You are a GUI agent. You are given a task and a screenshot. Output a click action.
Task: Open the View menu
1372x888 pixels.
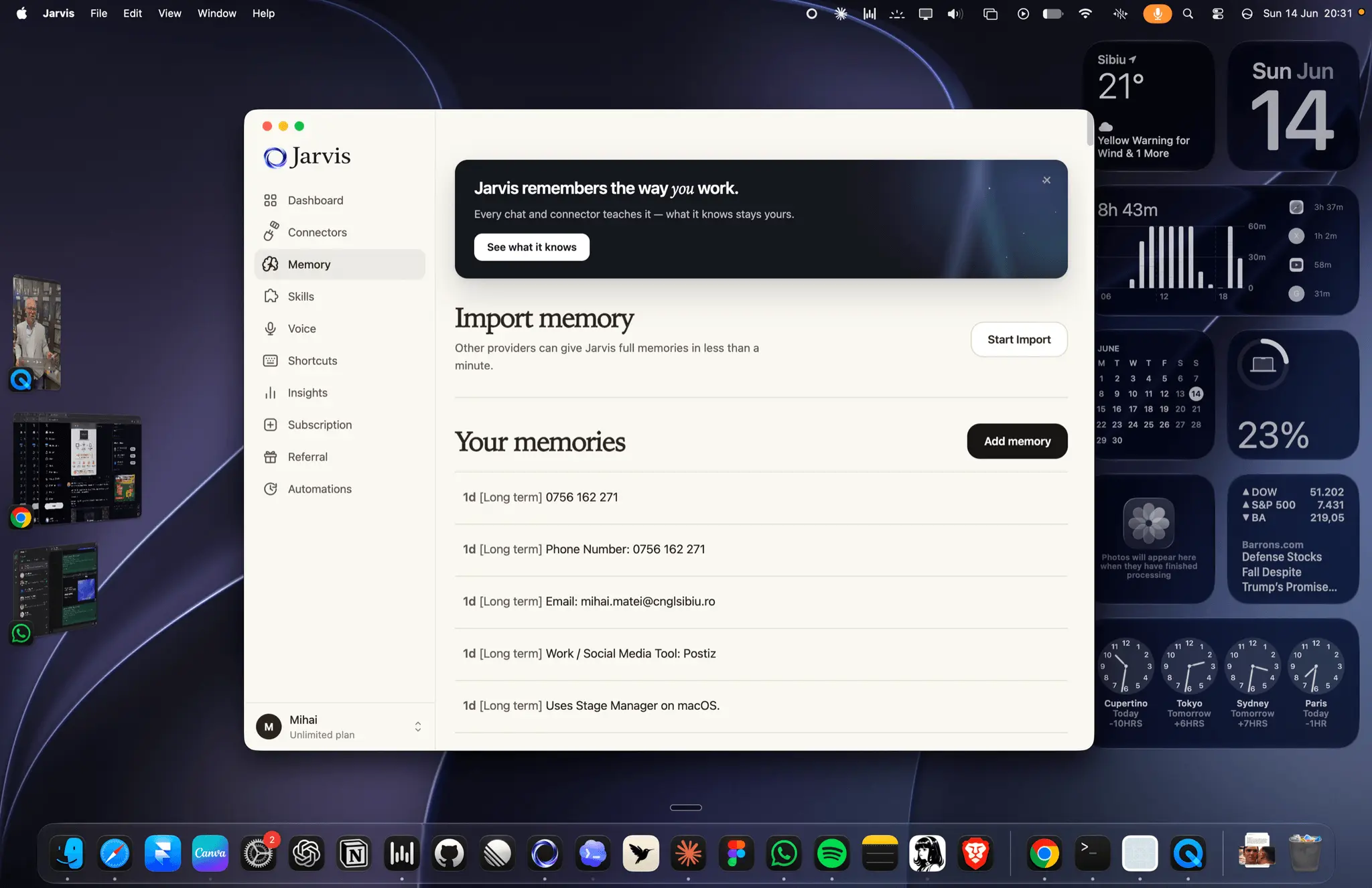tap(169, 13)
